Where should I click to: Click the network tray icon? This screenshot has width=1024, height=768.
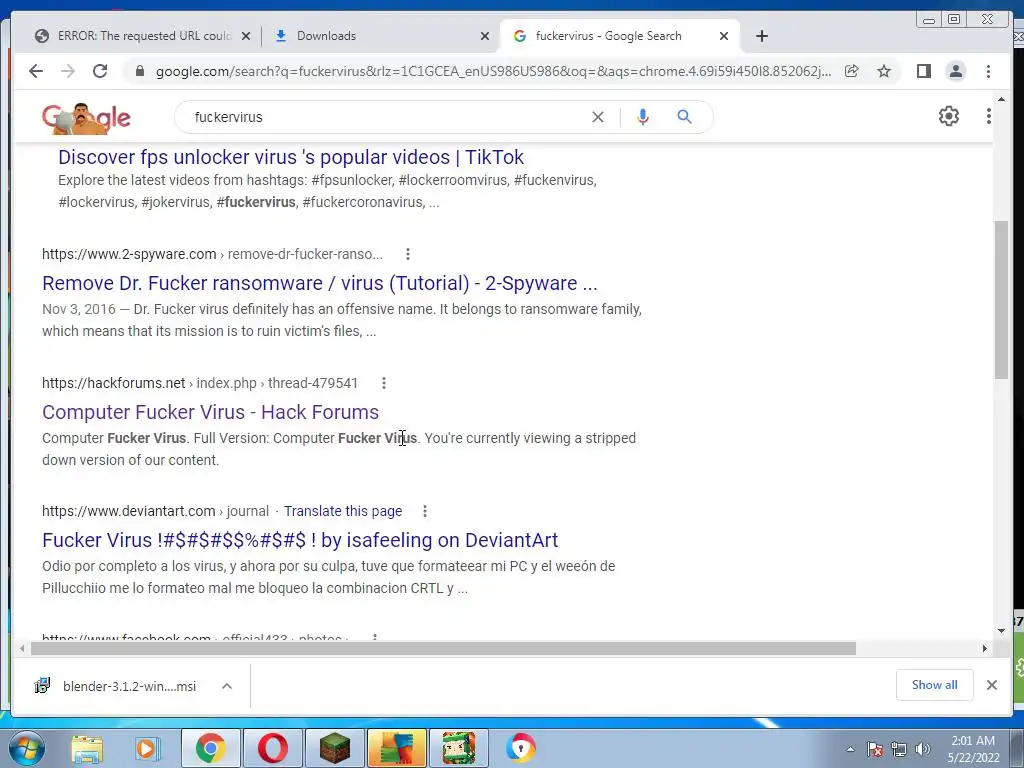point(899,750)
